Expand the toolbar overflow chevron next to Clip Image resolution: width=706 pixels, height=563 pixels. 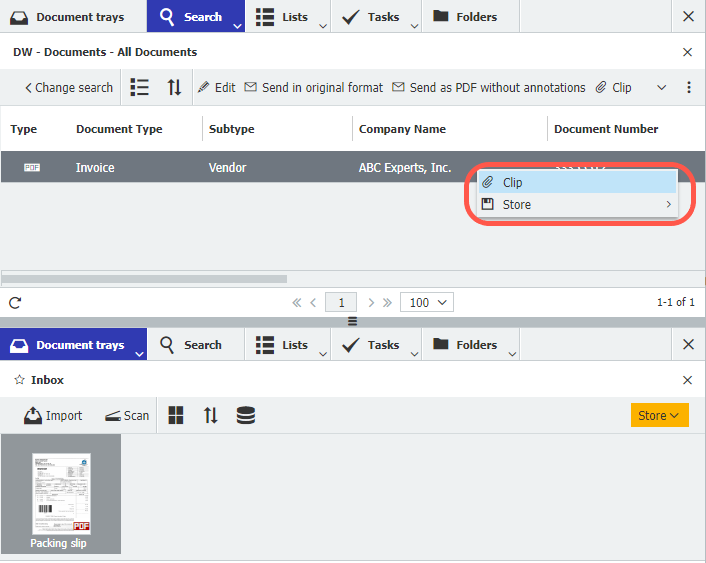(661, 88)
